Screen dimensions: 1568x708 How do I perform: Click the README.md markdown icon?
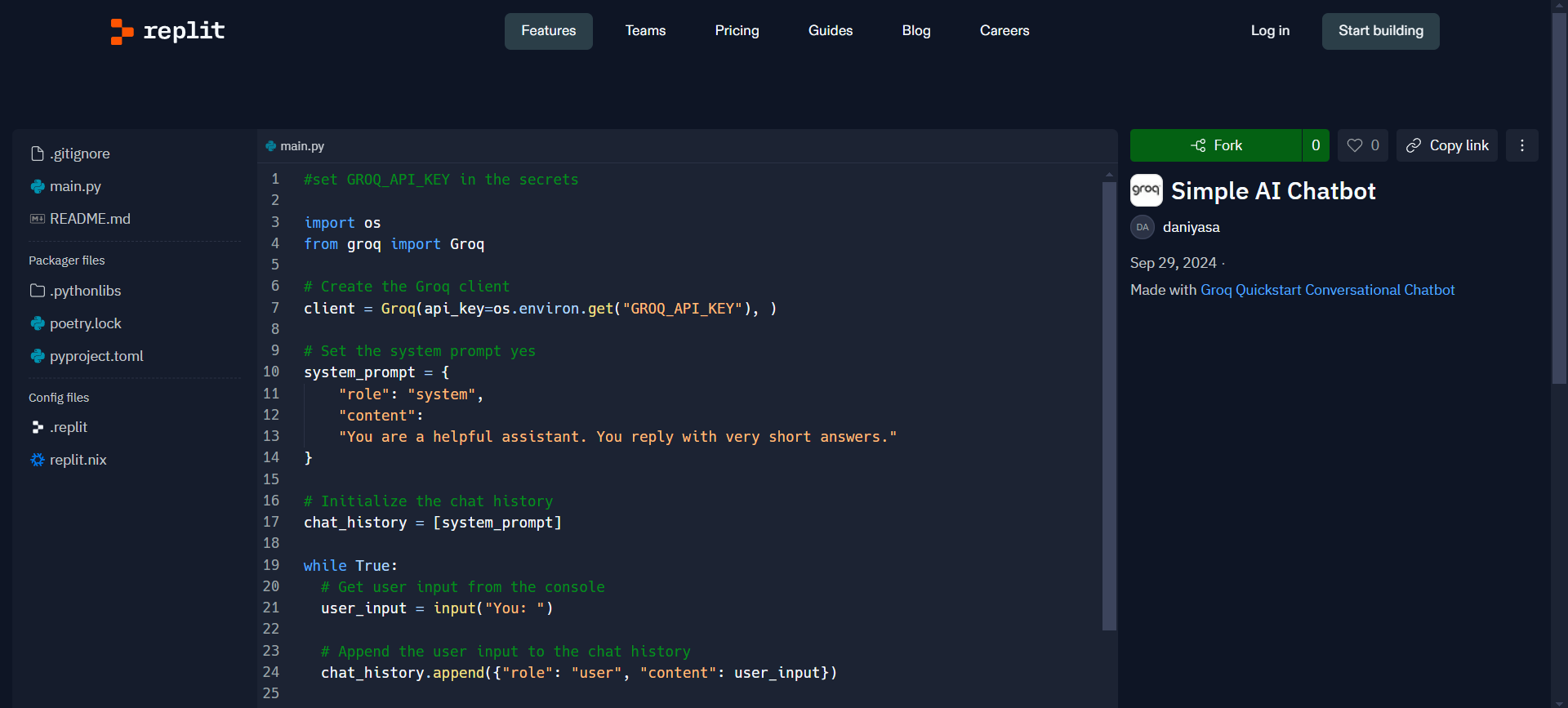tap(38, 219)
